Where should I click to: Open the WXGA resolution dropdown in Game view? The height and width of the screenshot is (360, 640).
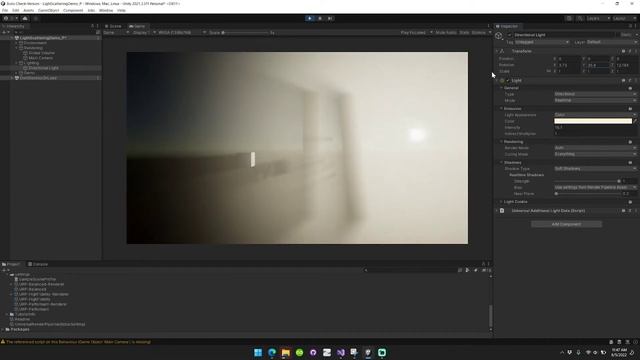tap(182, 33)
